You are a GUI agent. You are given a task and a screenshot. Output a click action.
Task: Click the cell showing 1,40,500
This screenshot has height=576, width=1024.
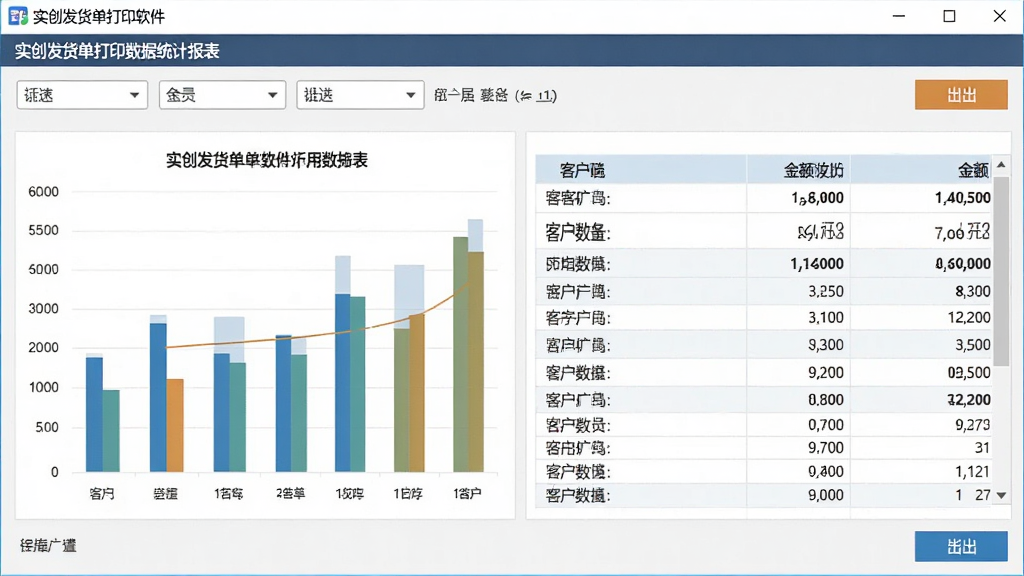point(962,198)
